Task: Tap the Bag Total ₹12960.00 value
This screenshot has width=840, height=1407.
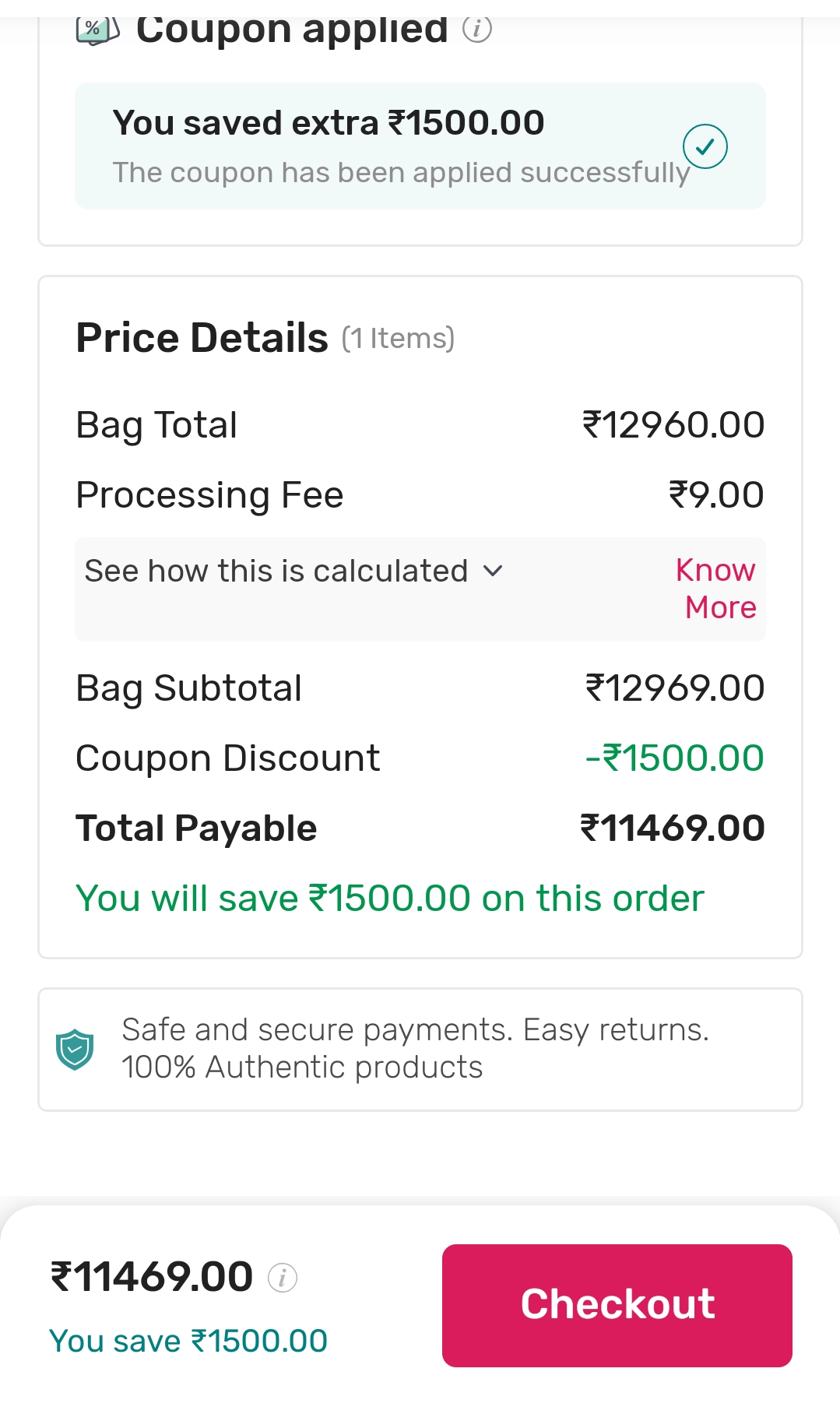Action: coord(673,425)
